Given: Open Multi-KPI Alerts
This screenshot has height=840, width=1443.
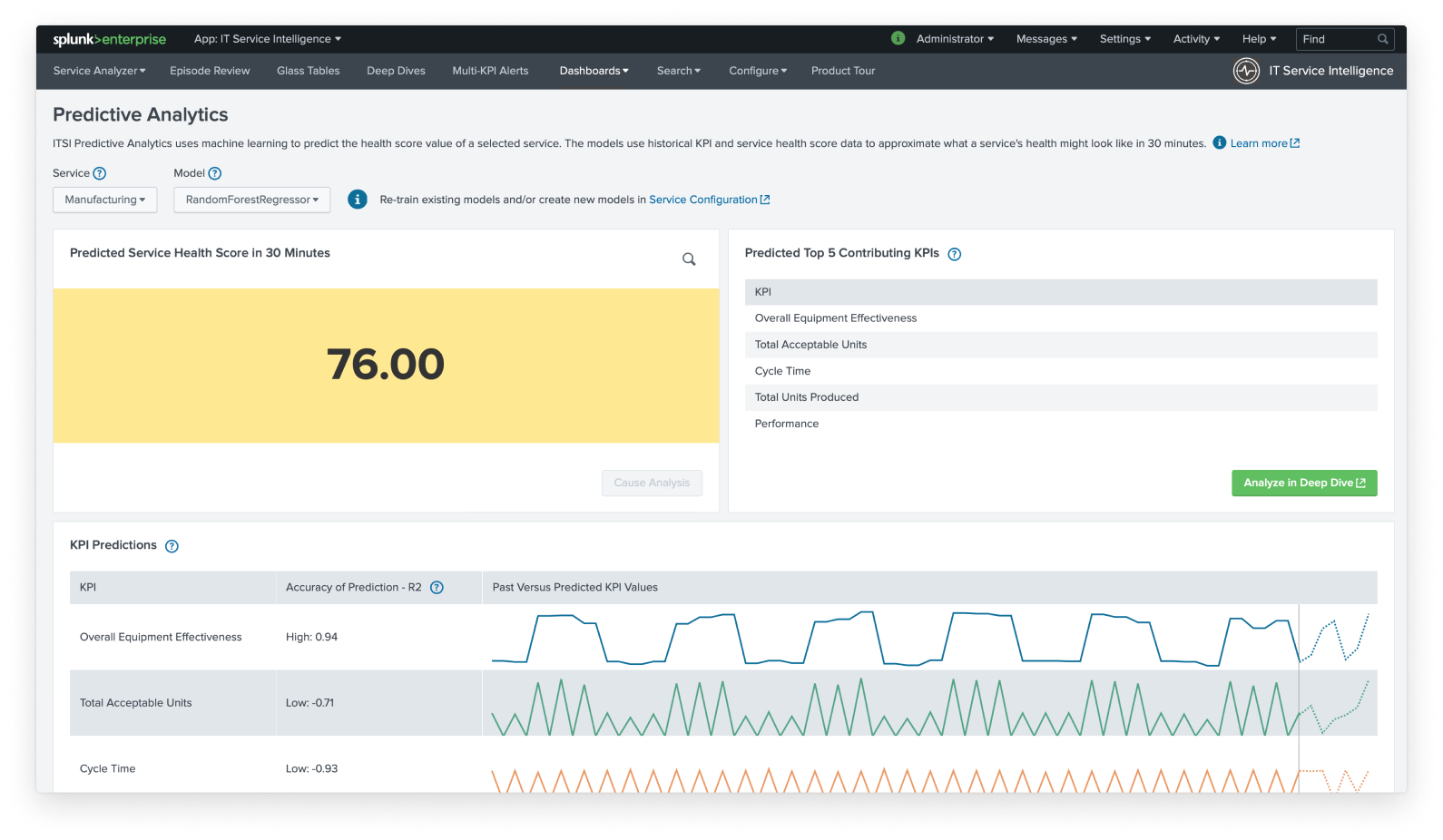Looking at the screenshot, I should [490, 71].
